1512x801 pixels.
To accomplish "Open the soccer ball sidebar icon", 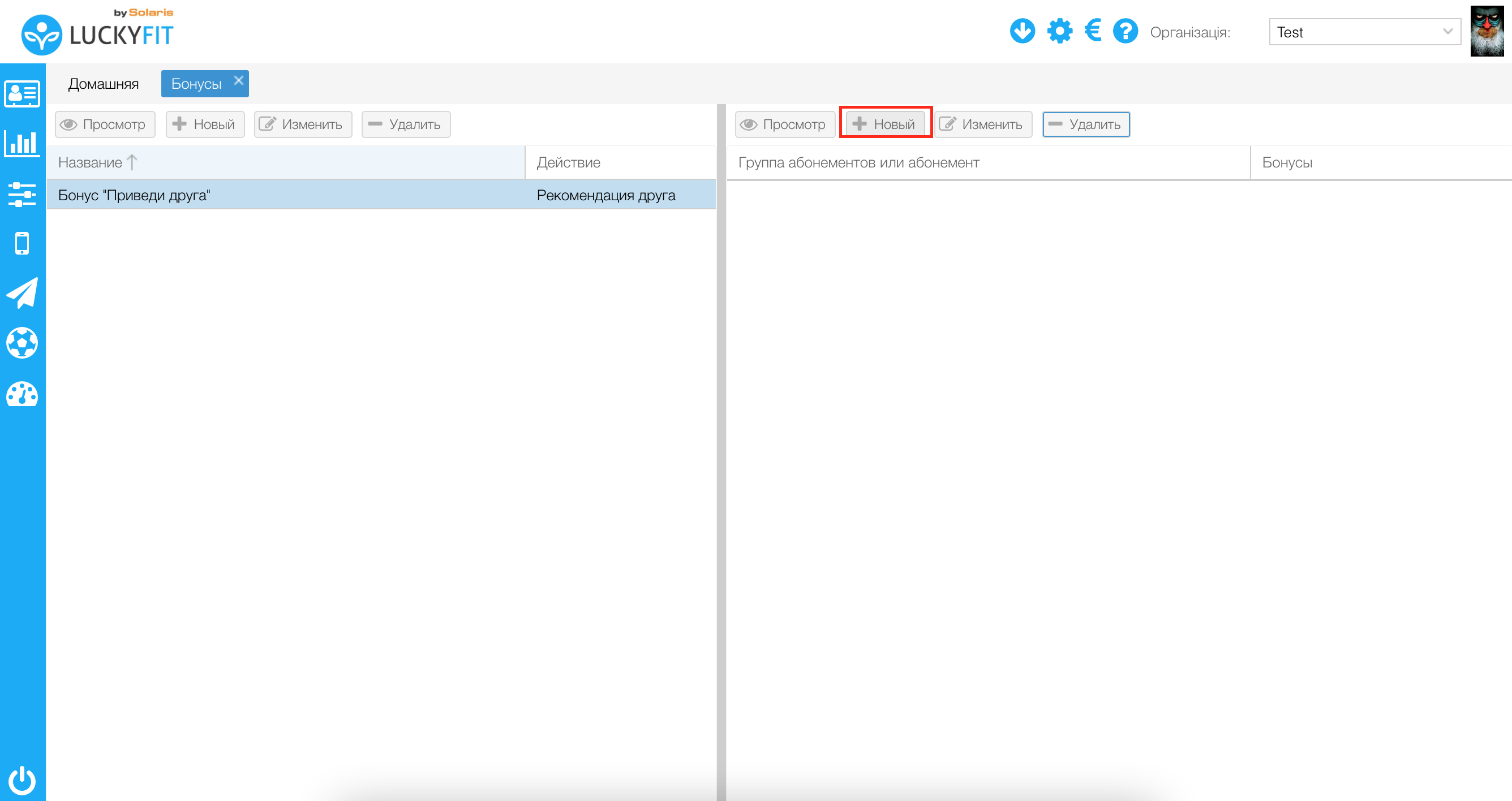I will coord(22,343).
